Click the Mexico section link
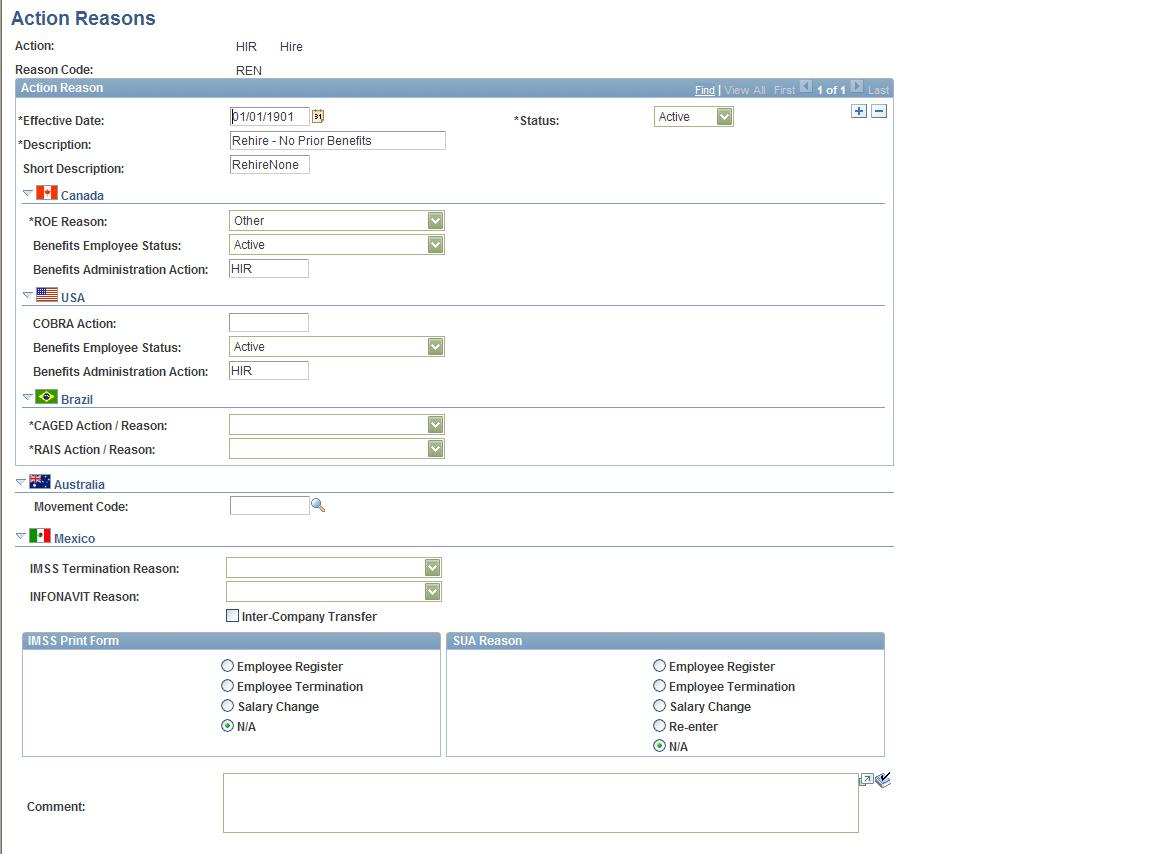 pyautogui.click(x=74, y=538)
